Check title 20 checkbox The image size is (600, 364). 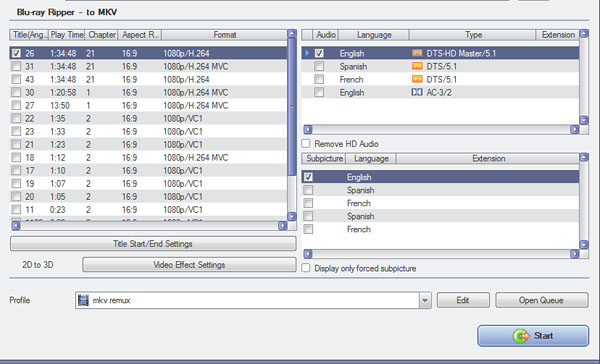(x=16, y=196)
